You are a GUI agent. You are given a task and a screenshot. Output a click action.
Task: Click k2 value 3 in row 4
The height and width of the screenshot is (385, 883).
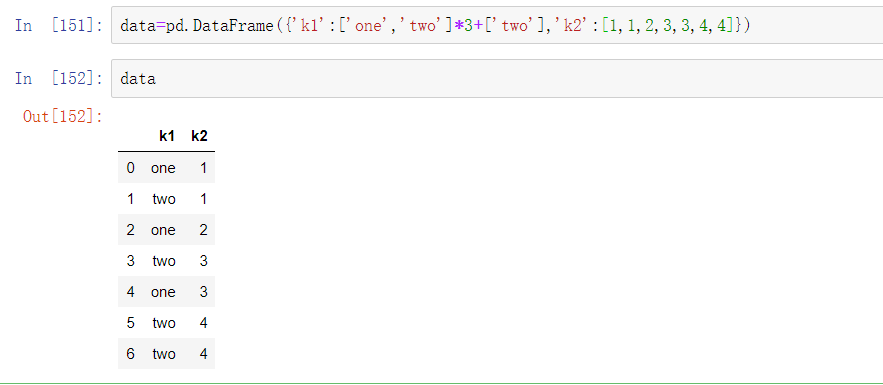204,292
